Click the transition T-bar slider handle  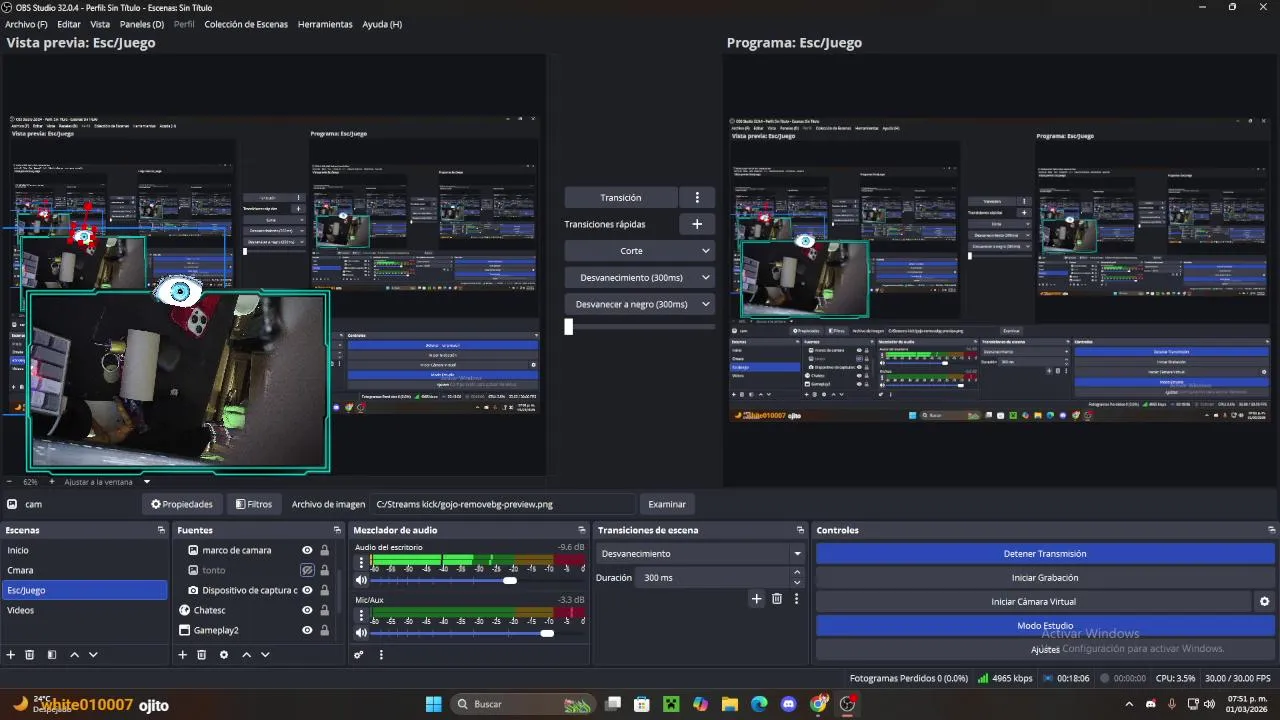click(569, 327)
